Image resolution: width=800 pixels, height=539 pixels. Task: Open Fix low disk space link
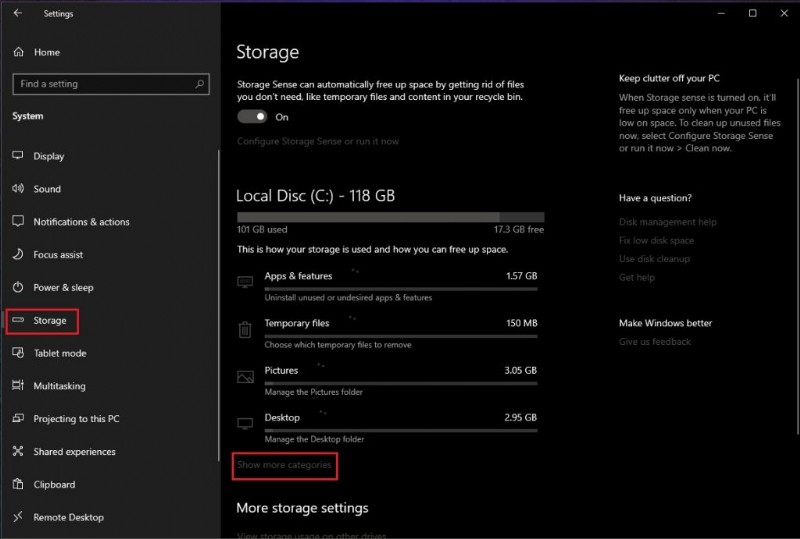[656, 240]
